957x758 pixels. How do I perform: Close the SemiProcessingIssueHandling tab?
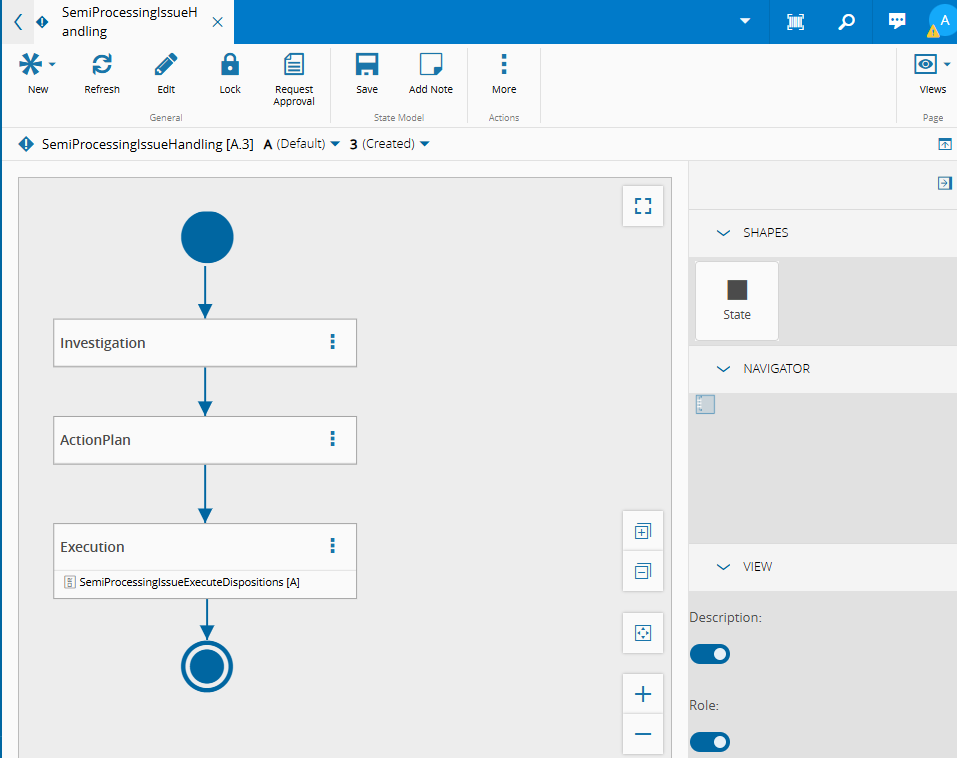[218, 22]
